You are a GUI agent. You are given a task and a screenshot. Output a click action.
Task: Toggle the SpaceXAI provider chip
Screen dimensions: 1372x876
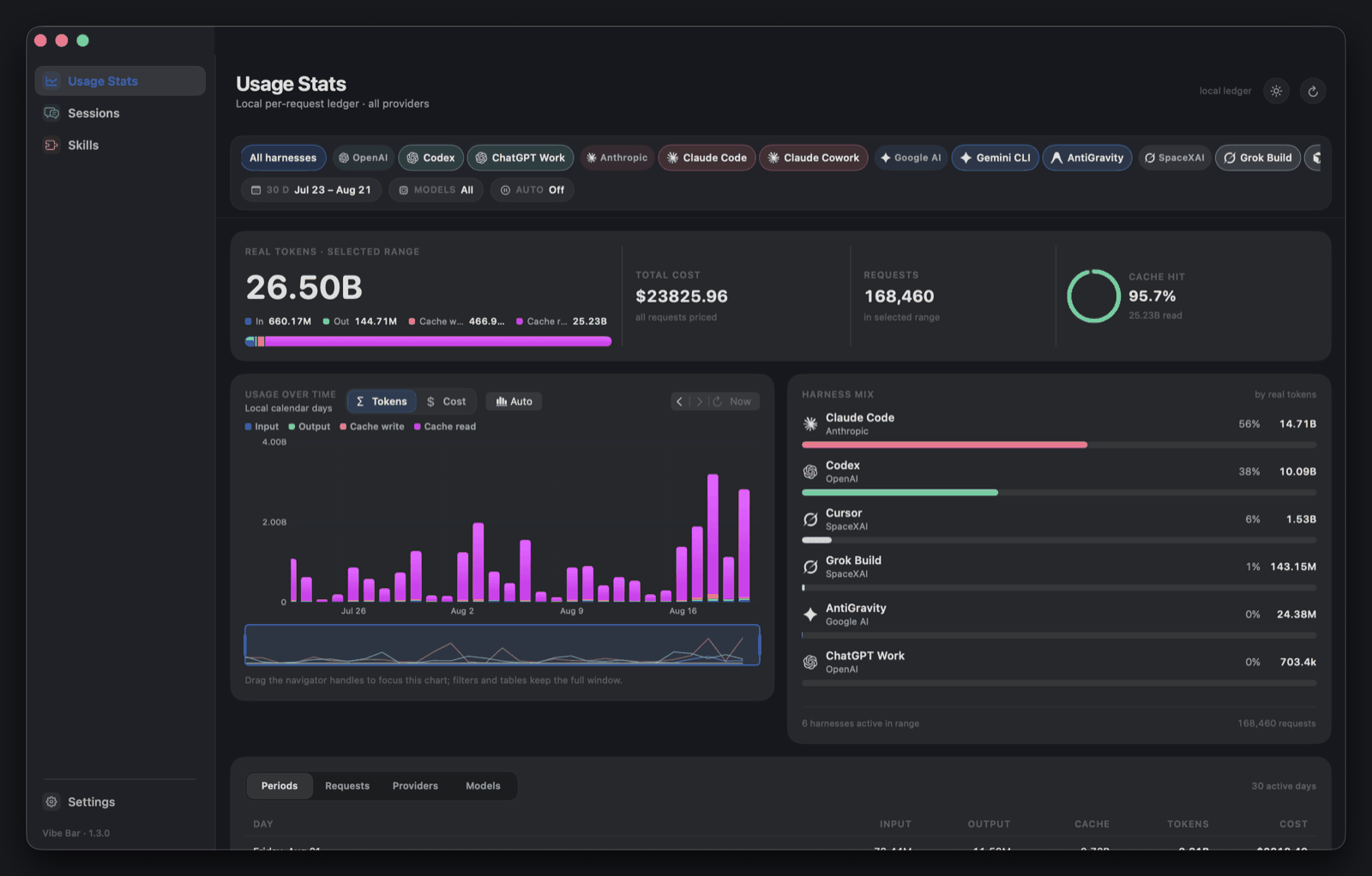pos(1175,158)
